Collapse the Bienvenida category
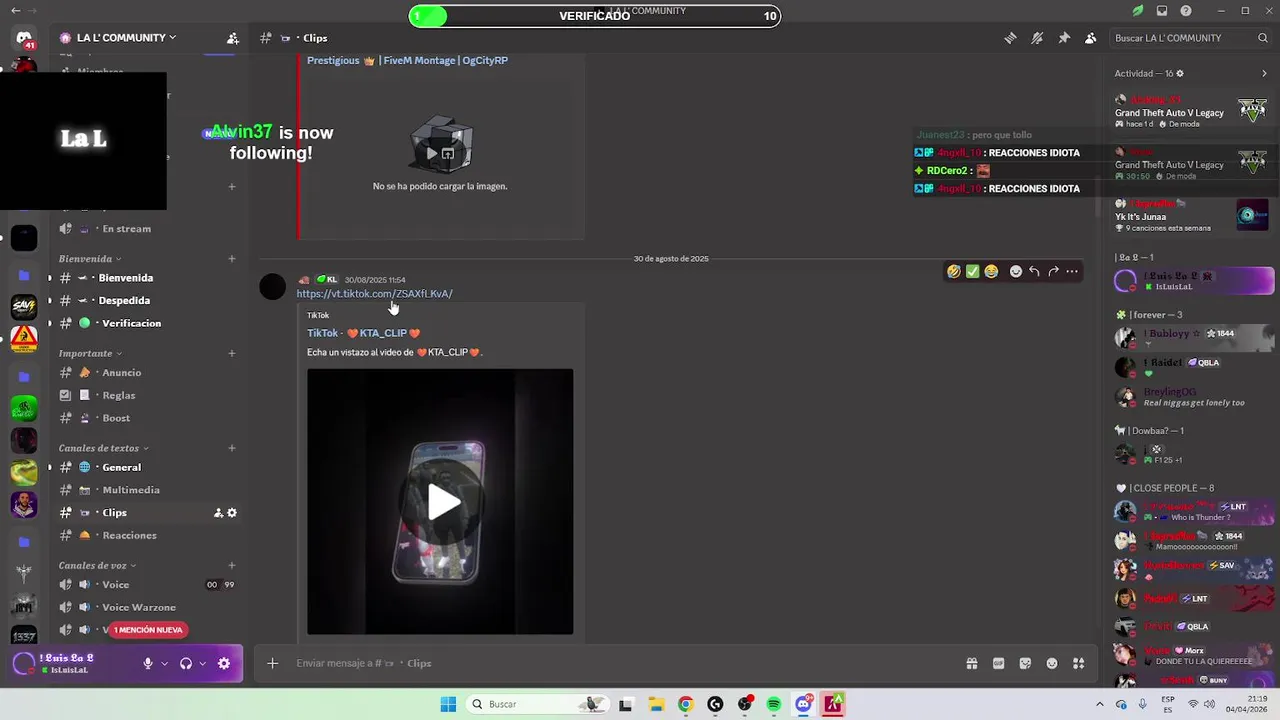Screen dimensions: 1280x720 point(90,259)
